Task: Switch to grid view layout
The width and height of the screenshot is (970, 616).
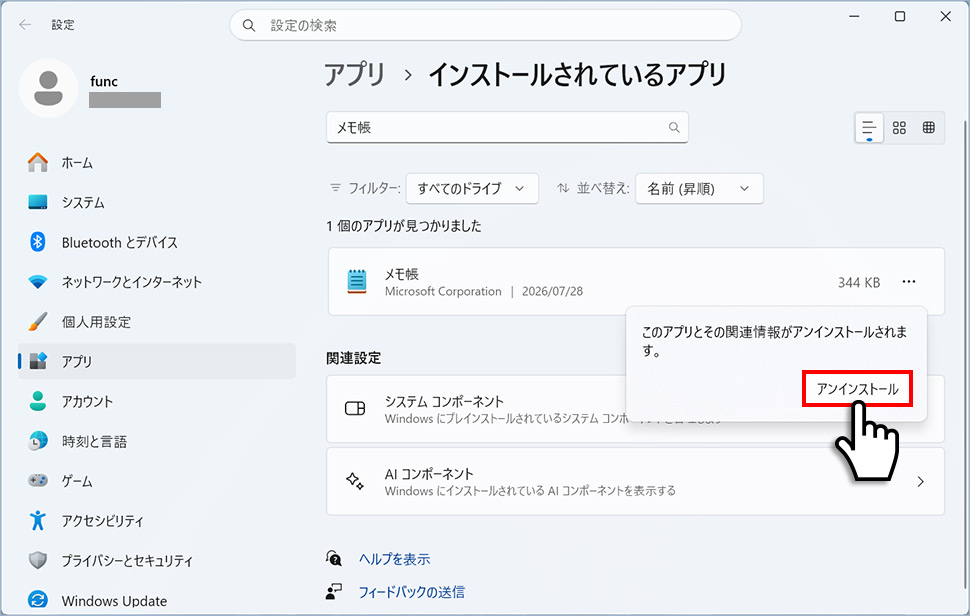Action: click(x=899, y=128)
